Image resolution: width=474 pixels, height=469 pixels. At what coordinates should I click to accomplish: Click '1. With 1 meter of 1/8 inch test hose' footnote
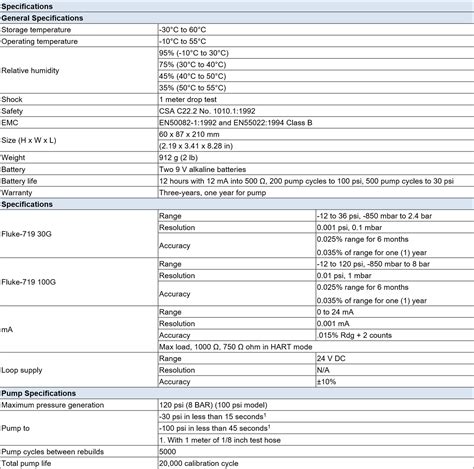[x=220, y=440]
